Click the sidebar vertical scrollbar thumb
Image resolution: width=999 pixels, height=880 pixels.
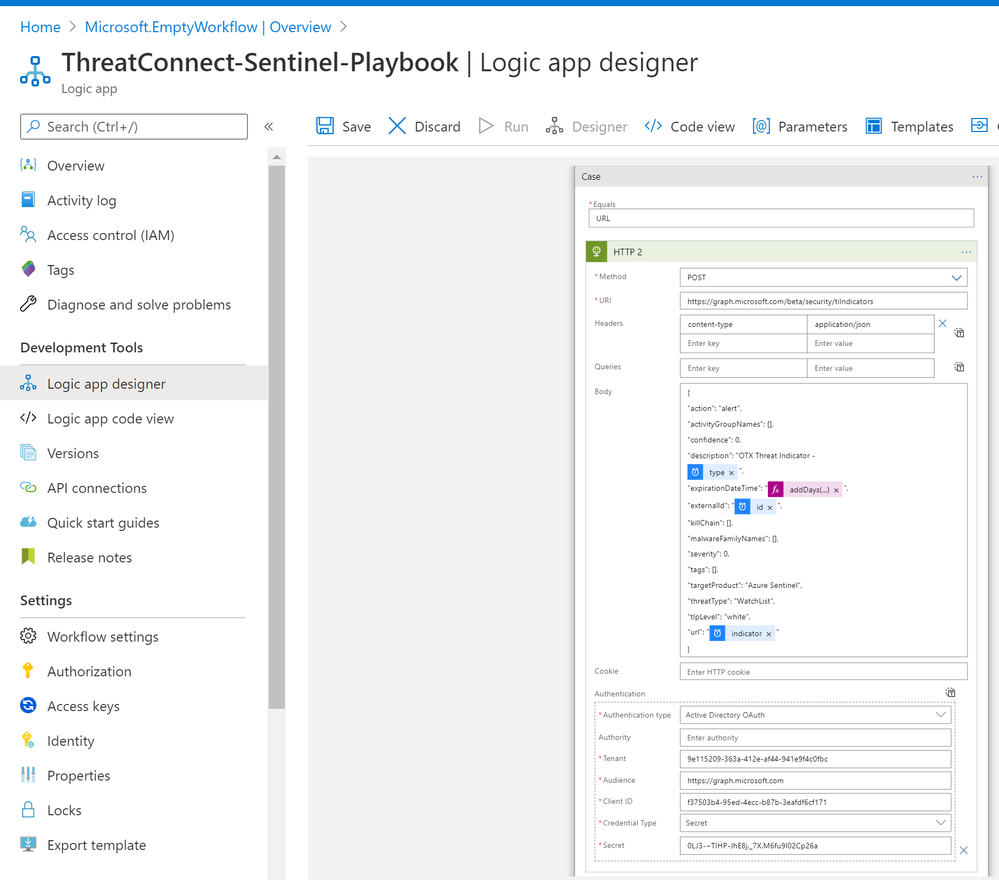tap(277, 437)
